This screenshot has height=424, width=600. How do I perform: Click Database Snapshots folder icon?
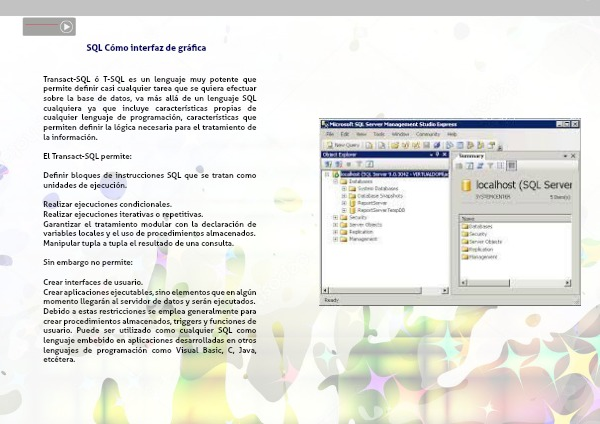click(351, 195)
